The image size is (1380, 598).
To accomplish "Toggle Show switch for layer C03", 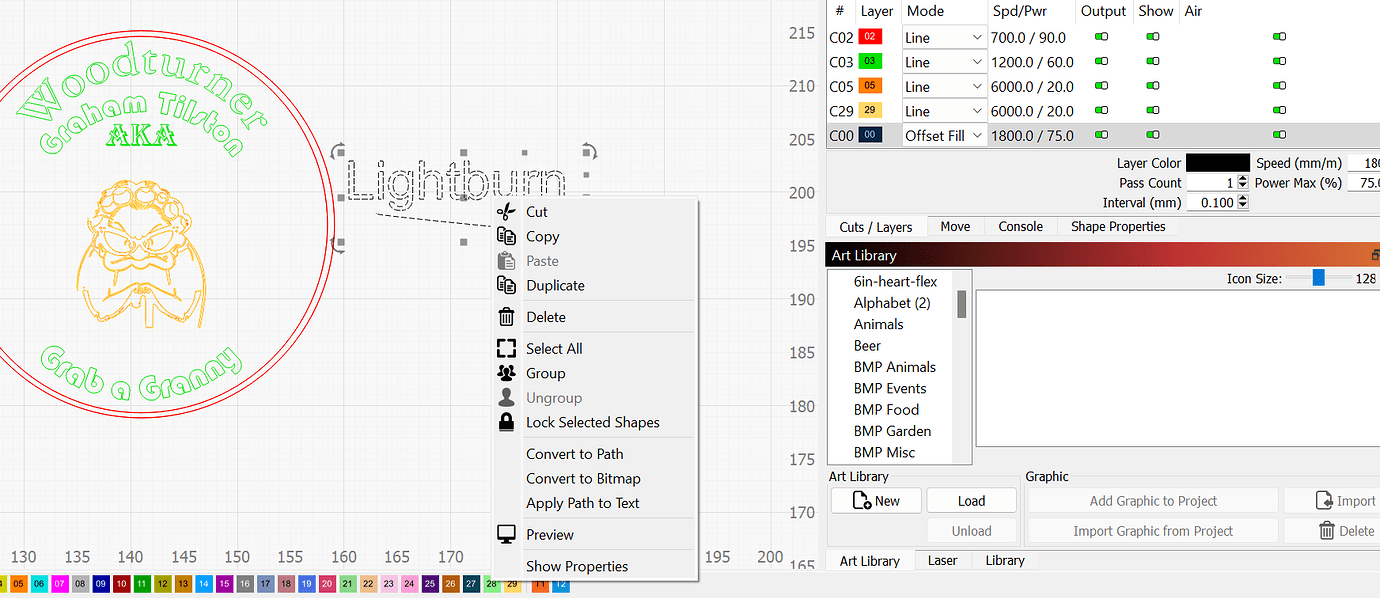I will point(1153,62).
